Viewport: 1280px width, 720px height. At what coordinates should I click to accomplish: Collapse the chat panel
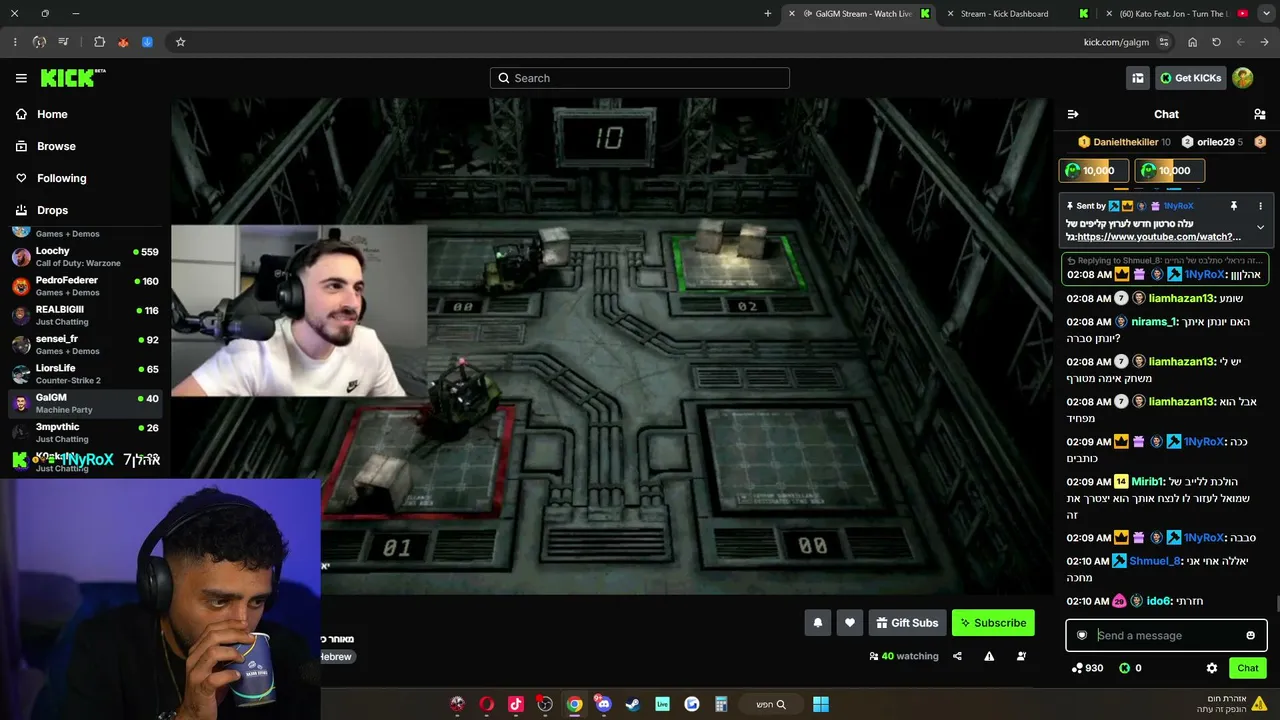click(x=1073, y=114)
